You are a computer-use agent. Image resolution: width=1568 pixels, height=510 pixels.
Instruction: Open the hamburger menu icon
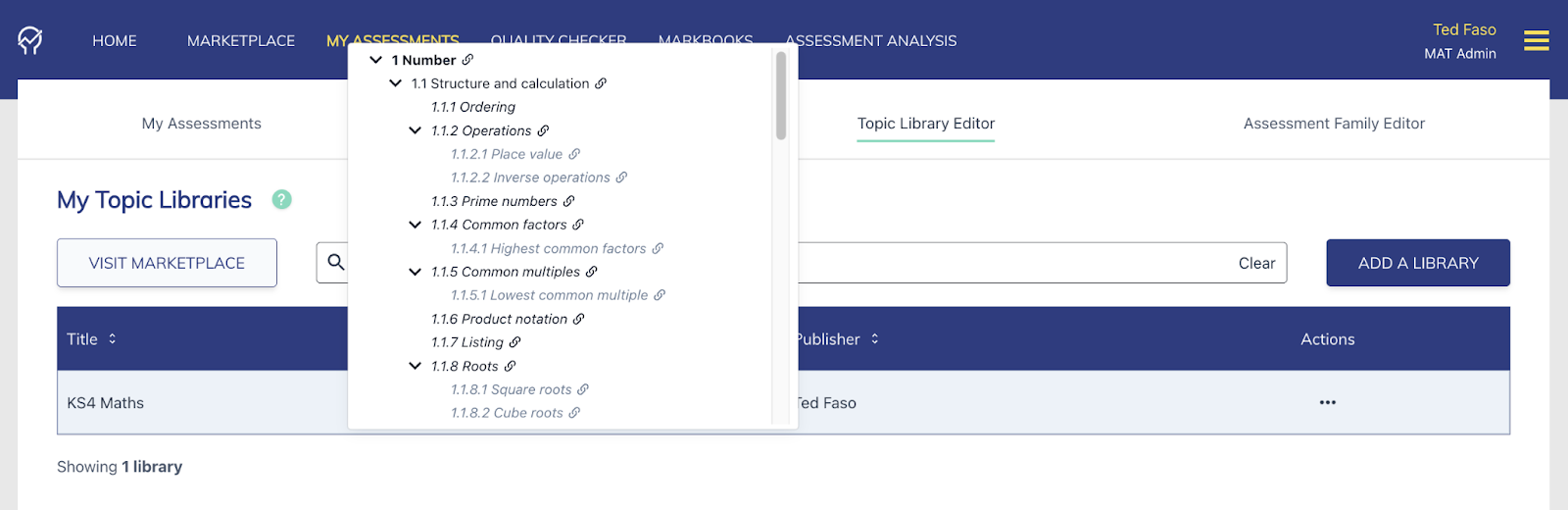(1536, 40)
